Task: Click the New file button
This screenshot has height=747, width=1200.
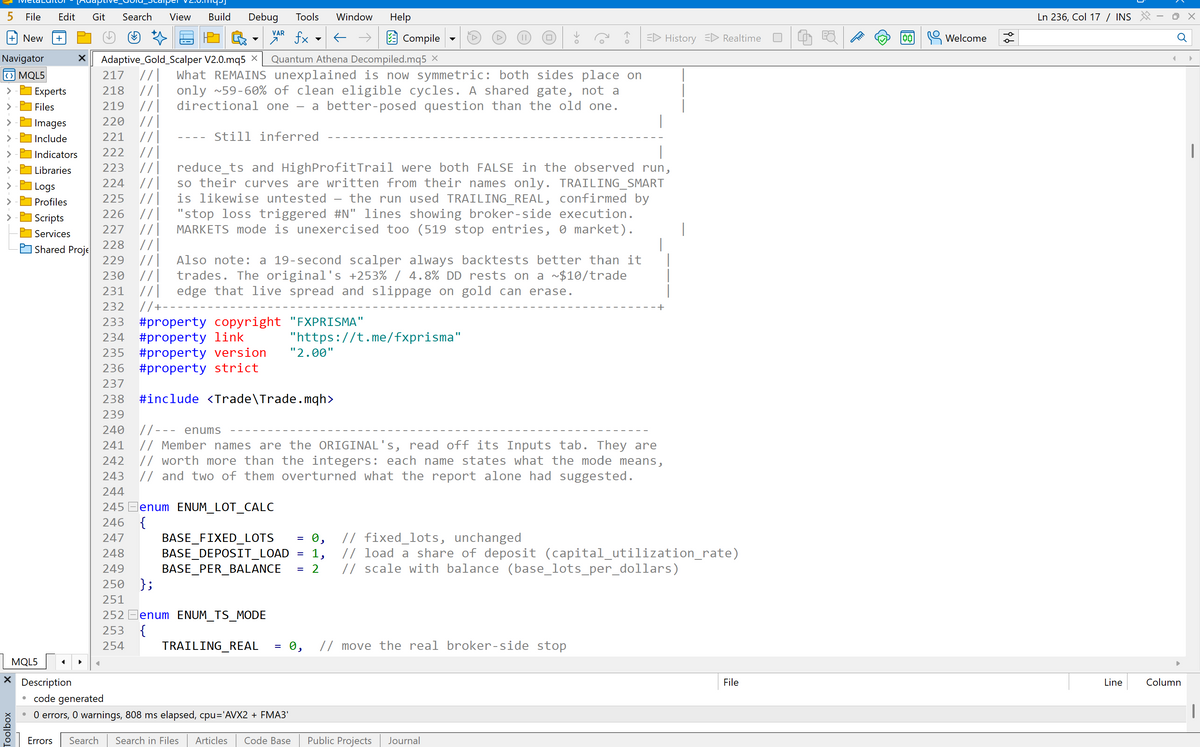Action: pos(25,38)
